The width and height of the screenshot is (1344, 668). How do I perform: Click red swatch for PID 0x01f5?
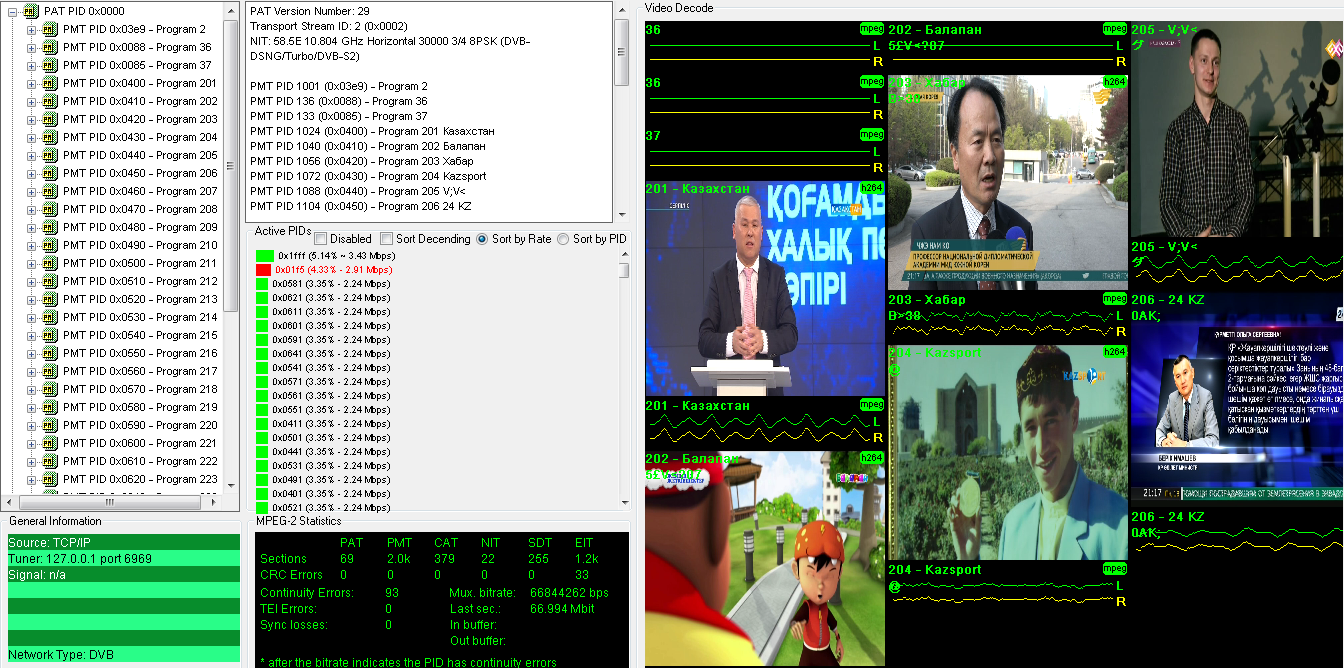click(x=264, y=270)
